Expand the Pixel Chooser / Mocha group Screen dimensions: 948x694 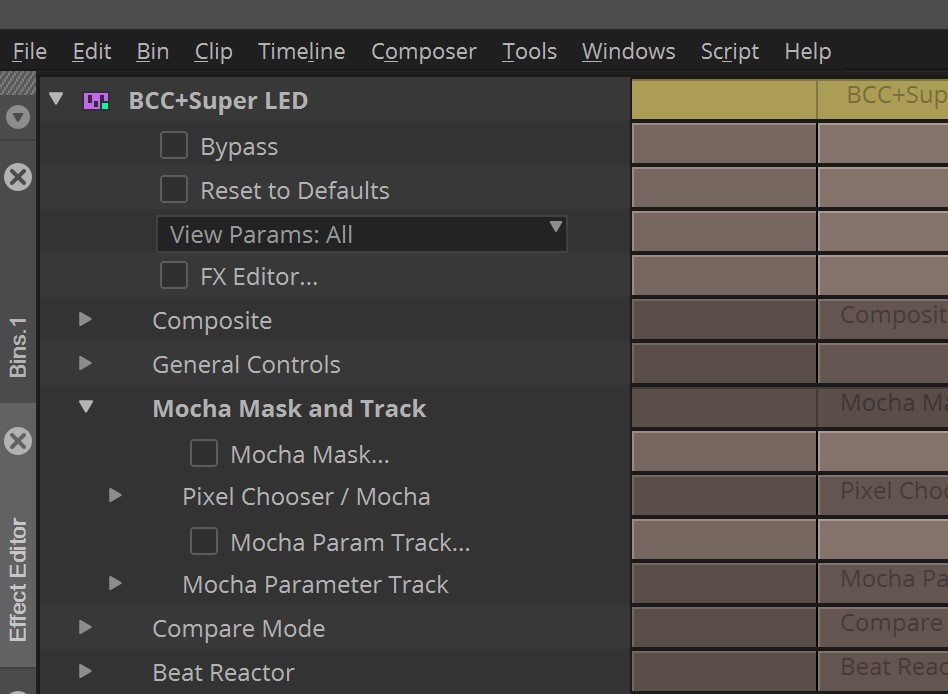pyautogui.click(x=115, y=495)
